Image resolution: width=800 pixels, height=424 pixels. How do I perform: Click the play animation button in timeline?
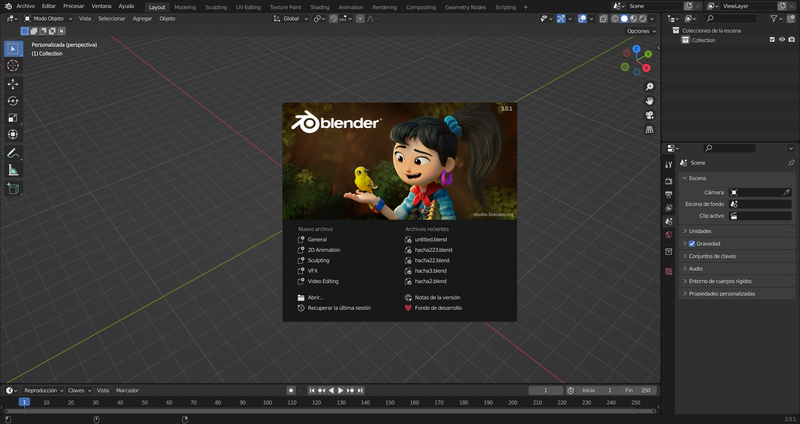(341, 390)
